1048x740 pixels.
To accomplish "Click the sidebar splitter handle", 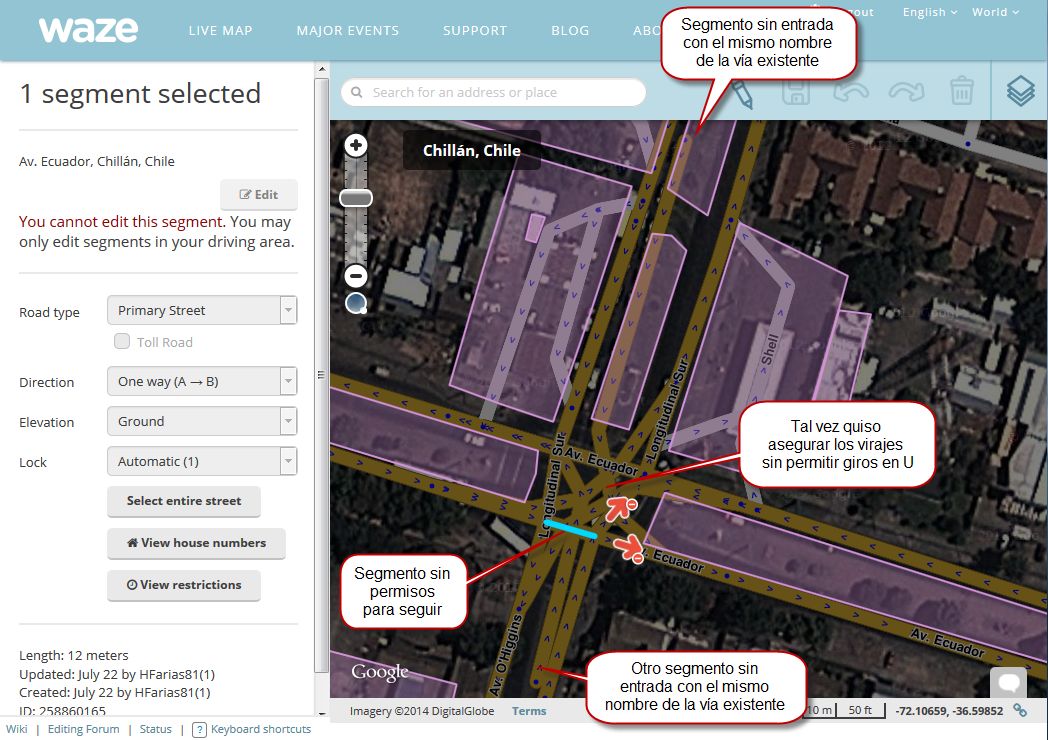I will 321,375.
